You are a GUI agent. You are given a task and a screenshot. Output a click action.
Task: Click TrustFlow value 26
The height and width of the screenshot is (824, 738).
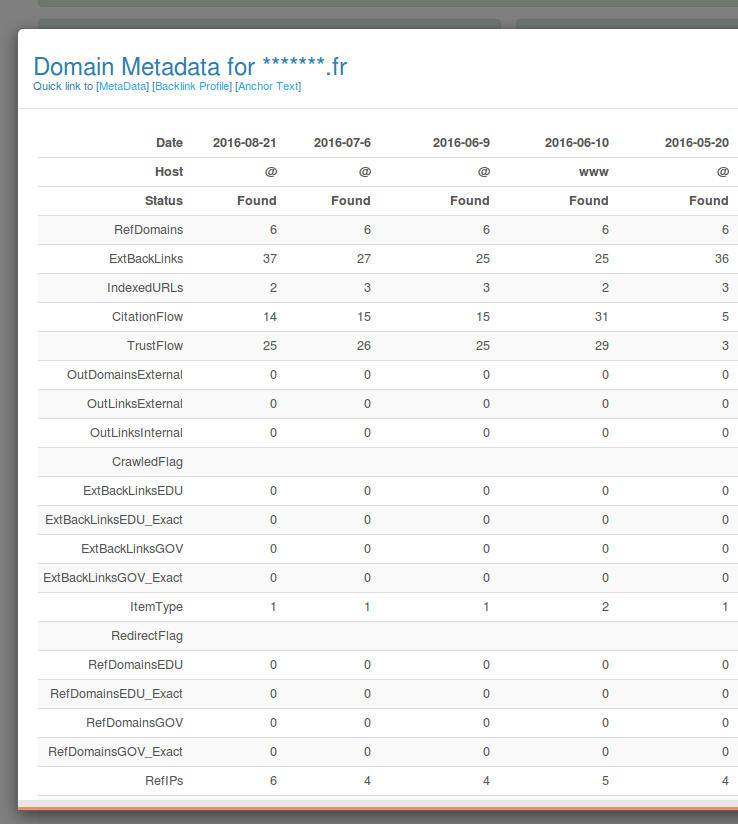click(x=364, y=345)
